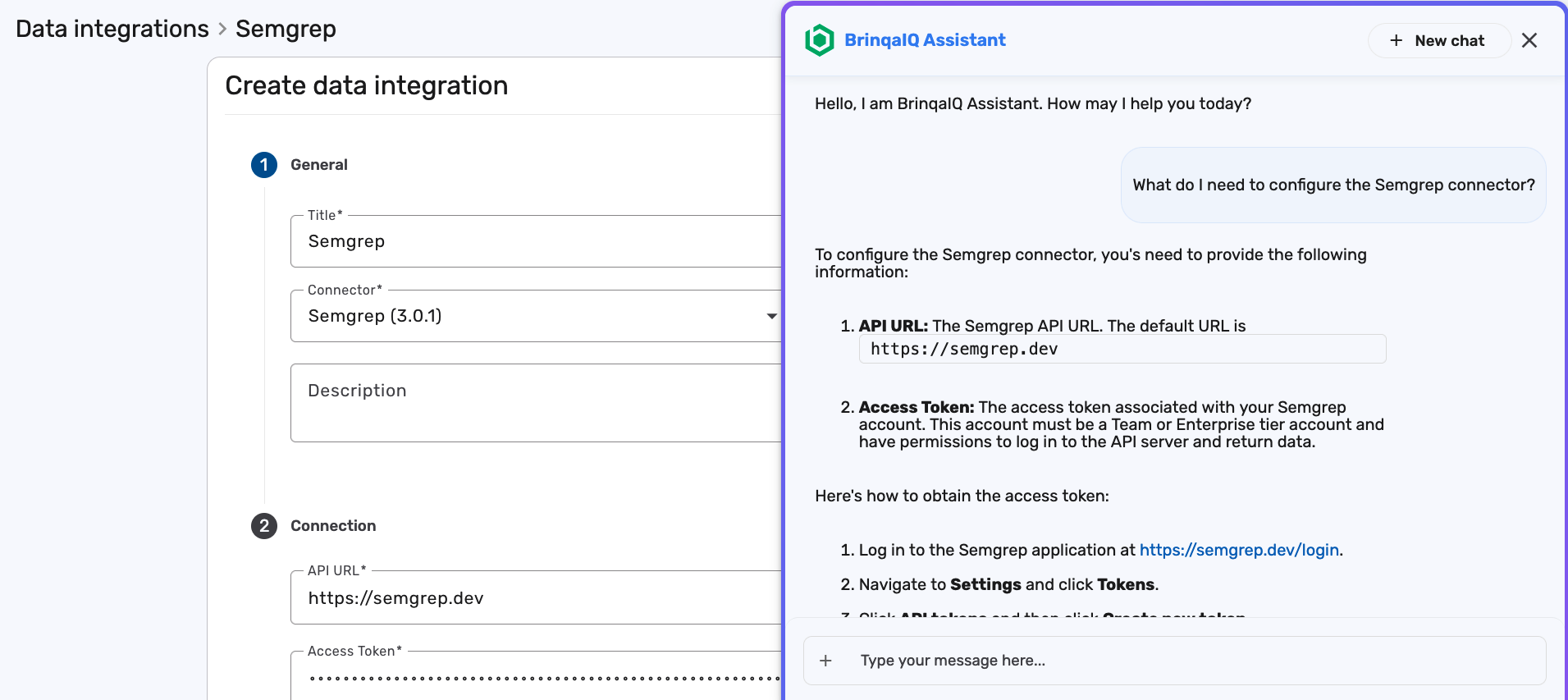The image size is (1568, 700).
Task: Select step 2 Connection circle icon
Action: point(264,526)
